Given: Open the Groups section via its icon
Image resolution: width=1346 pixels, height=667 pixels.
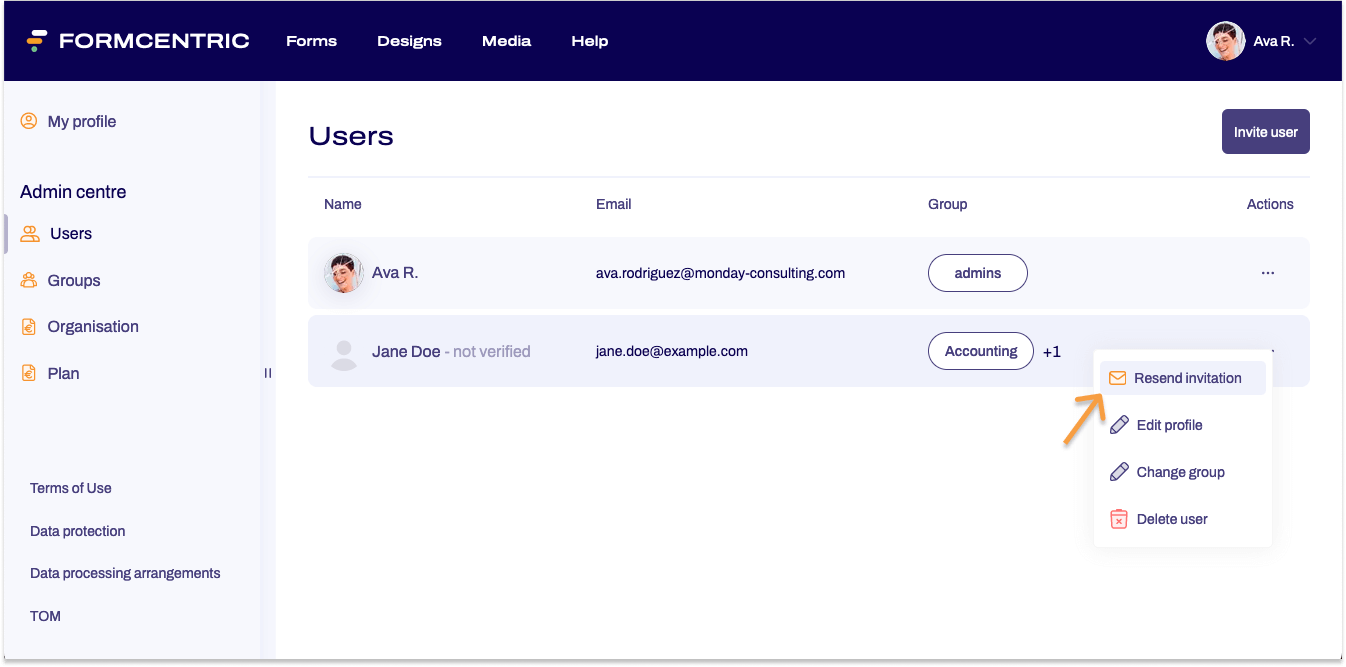Looking at the screenshot, I should click(x=28, y=280).
